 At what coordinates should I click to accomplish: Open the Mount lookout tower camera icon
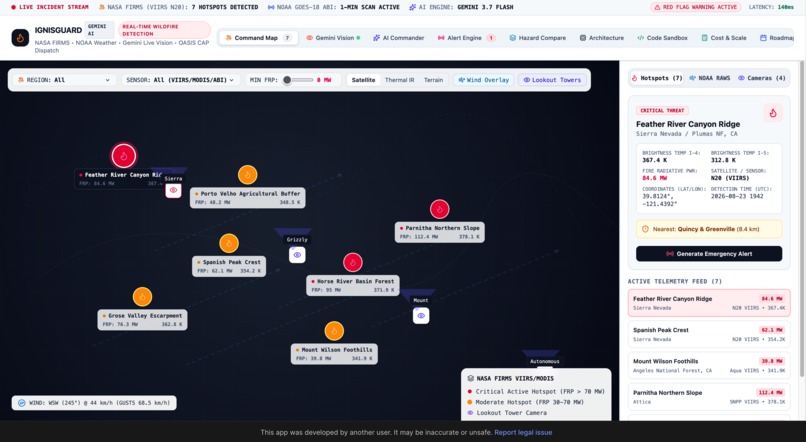tap(421, 316)
